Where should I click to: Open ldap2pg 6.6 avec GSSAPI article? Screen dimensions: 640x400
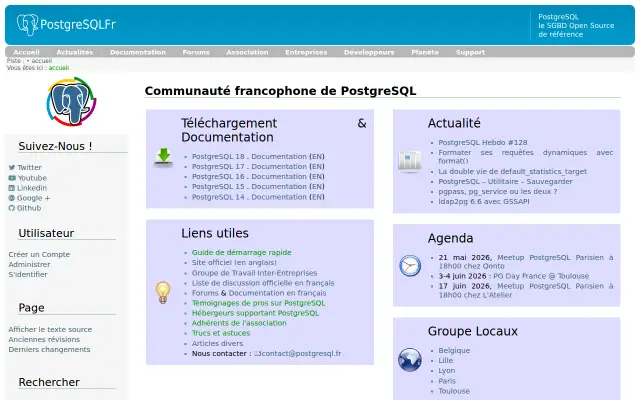coord(484,201)
